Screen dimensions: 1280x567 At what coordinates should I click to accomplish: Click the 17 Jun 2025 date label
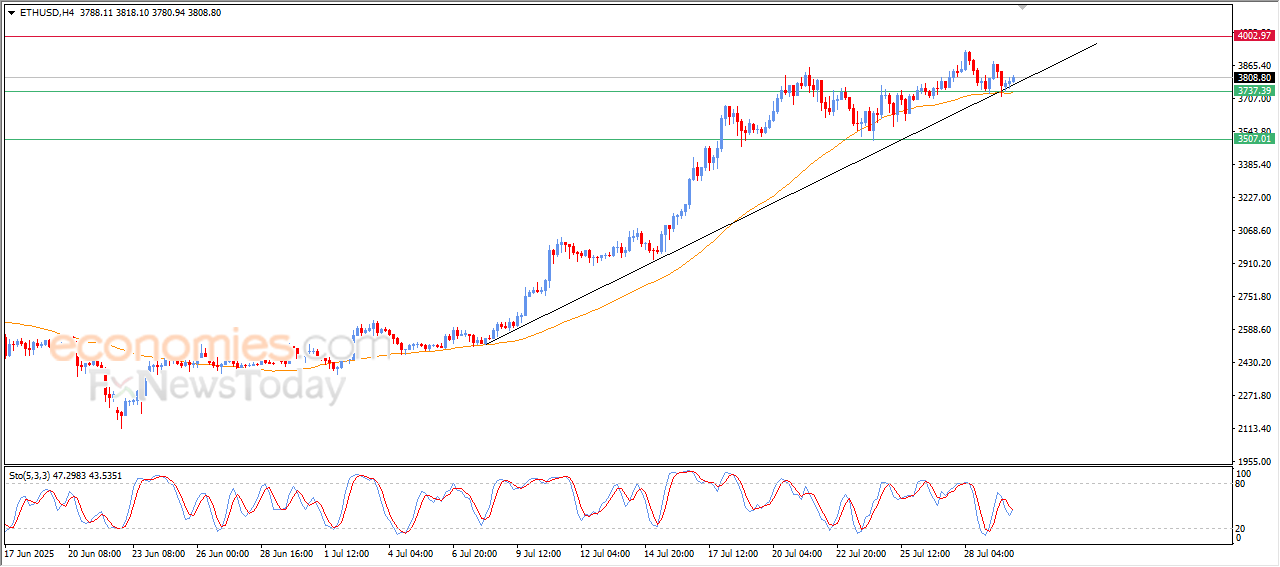29,552
